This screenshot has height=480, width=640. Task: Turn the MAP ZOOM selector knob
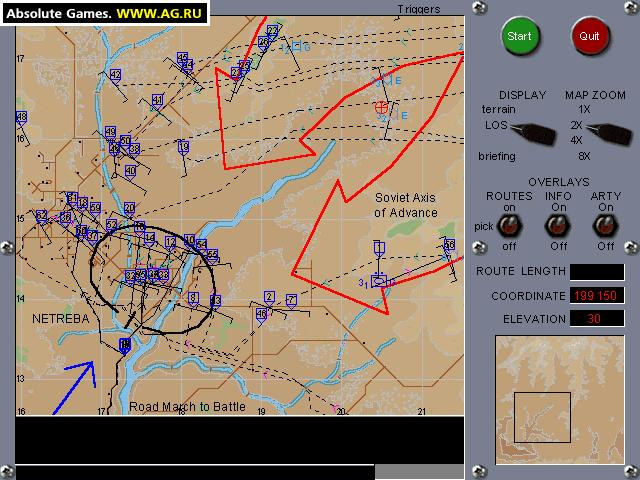pos(609,133)
